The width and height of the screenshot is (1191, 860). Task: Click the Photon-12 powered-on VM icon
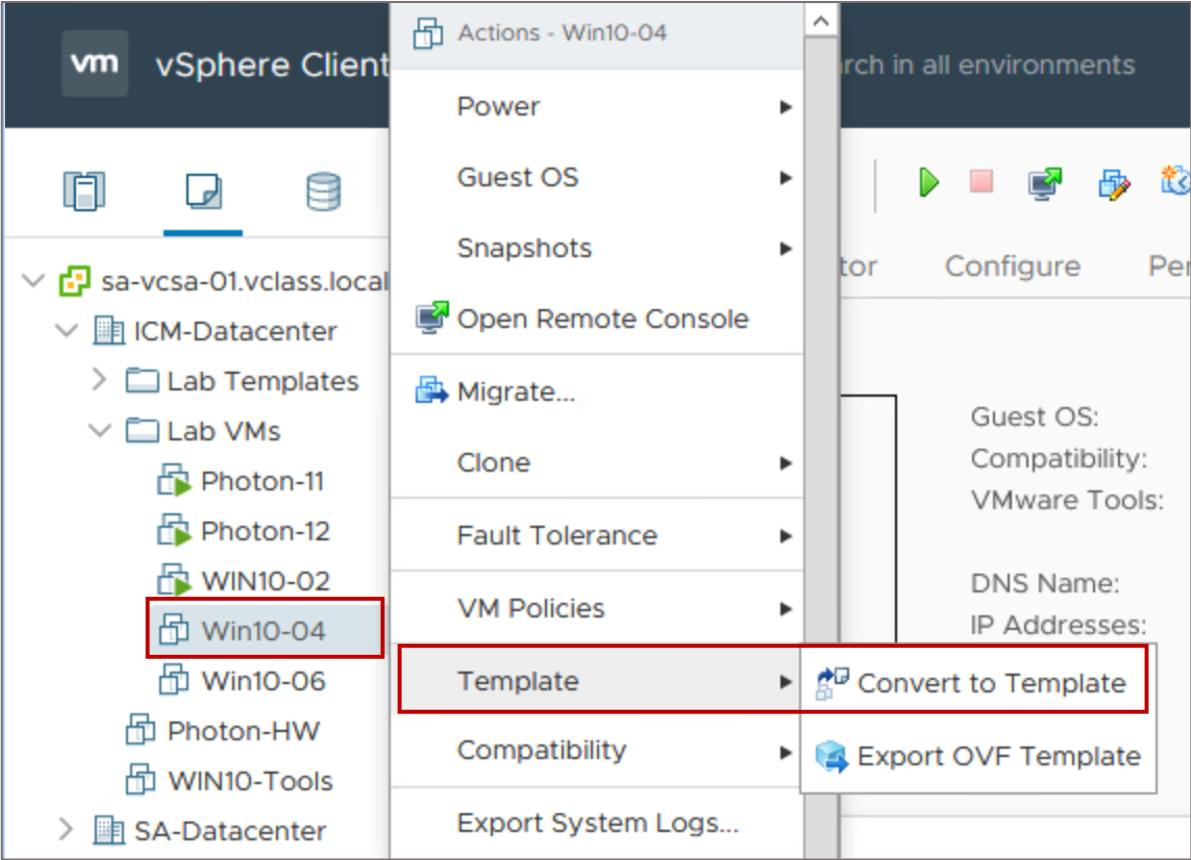point(174,531)
